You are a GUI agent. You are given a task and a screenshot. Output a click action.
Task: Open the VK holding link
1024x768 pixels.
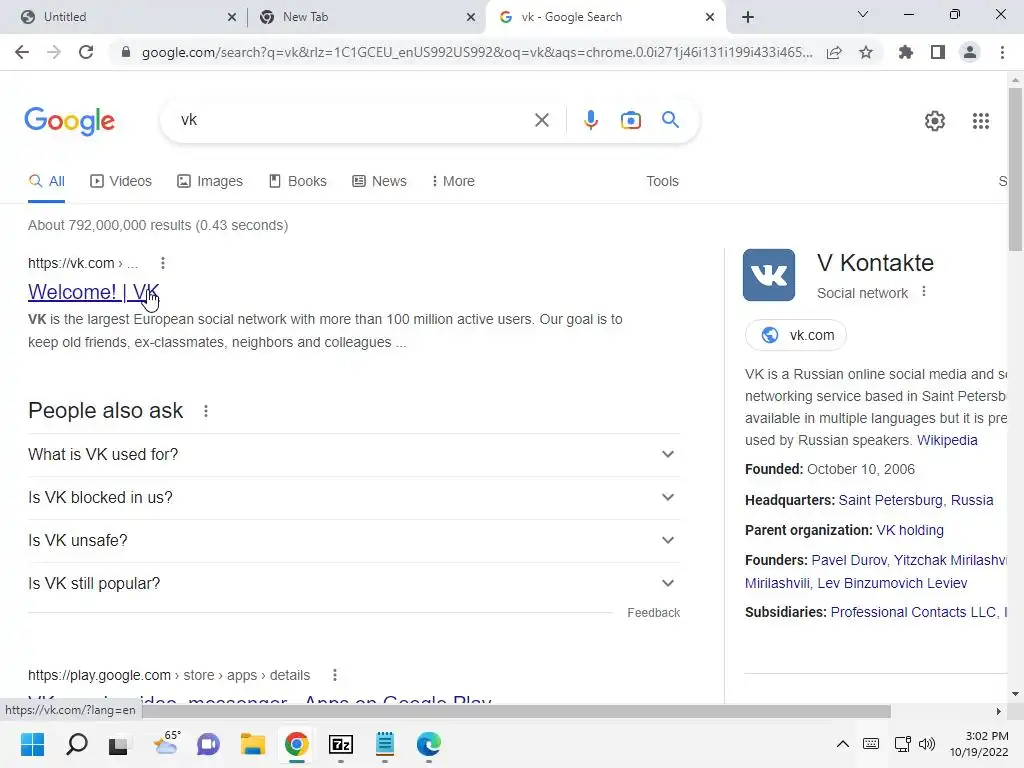pyautogui.click(x=910, y=530)
